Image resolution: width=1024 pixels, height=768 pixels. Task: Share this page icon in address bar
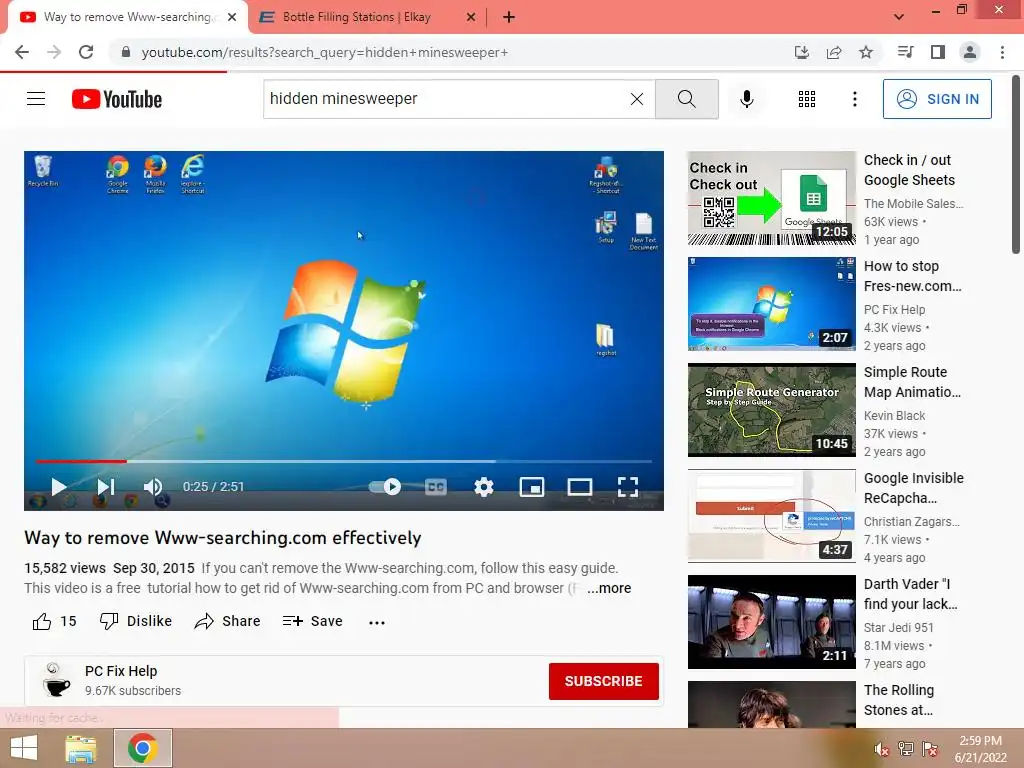coord(834,52)
